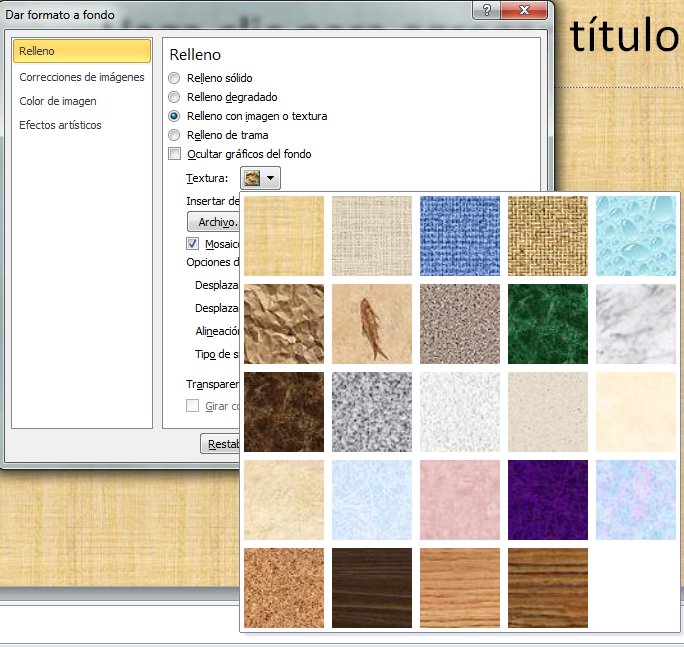The image size is (684, 647).
Task: Select the papyrus texture swatch
Action: 284,236
